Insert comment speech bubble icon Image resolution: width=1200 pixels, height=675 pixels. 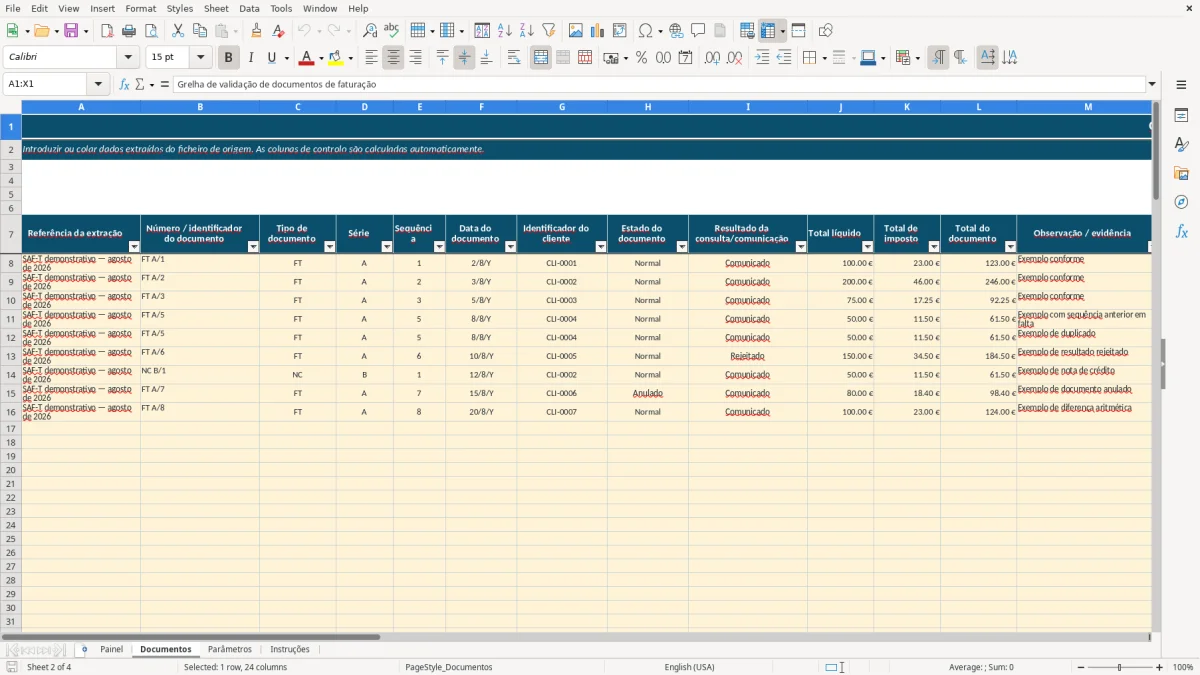pyautogui.click(x=698, y=31)
